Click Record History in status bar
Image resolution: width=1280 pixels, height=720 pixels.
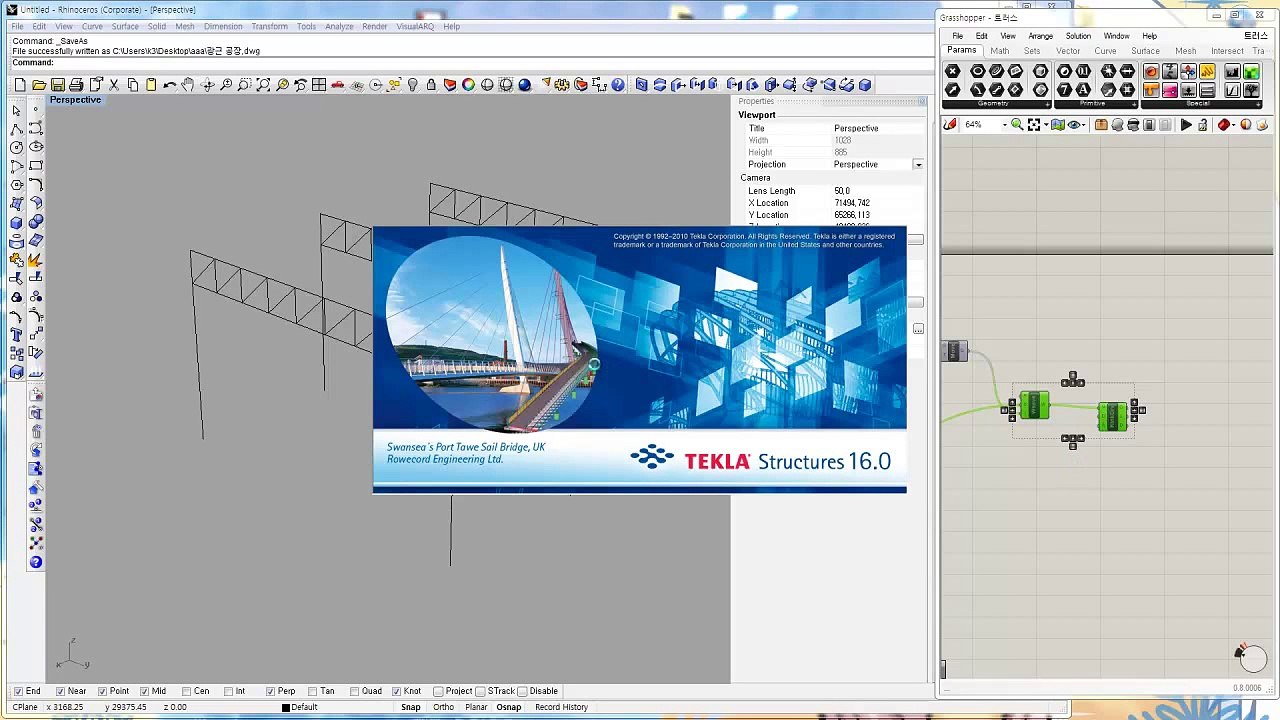click(x=561, y=707)
